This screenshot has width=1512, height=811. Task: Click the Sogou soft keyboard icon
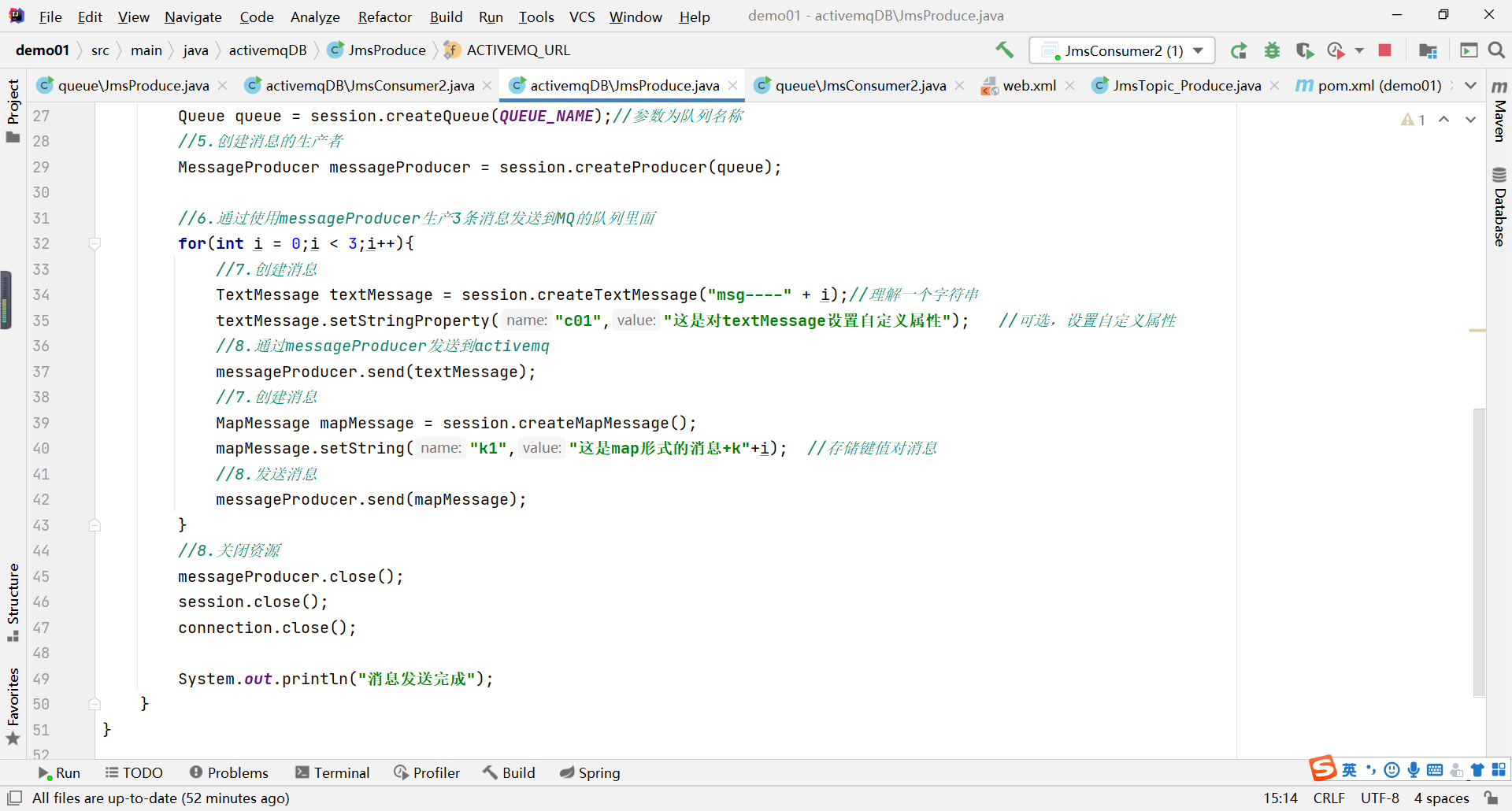tap(1435, 770)
